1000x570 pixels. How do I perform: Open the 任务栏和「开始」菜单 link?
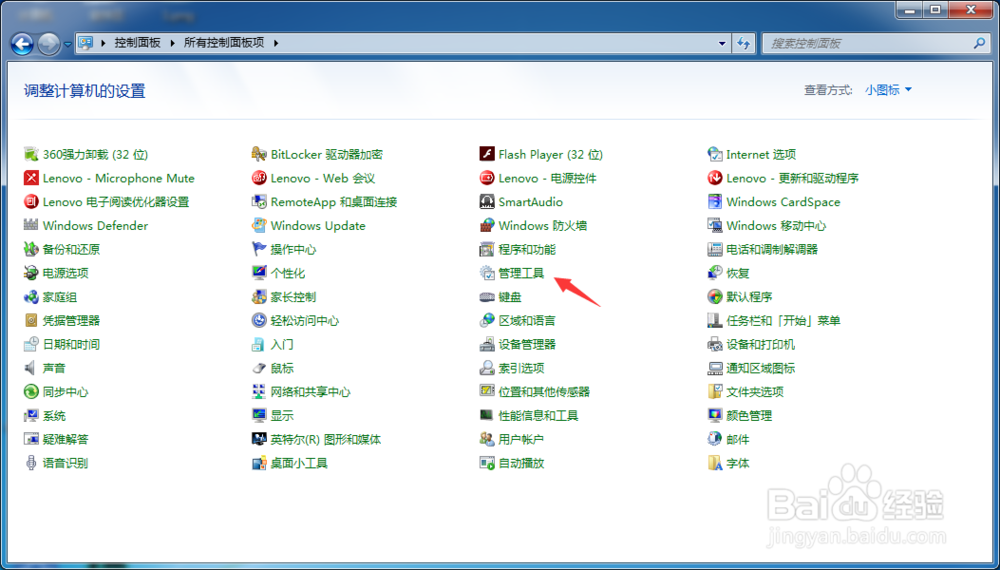[x=783, y=321]
